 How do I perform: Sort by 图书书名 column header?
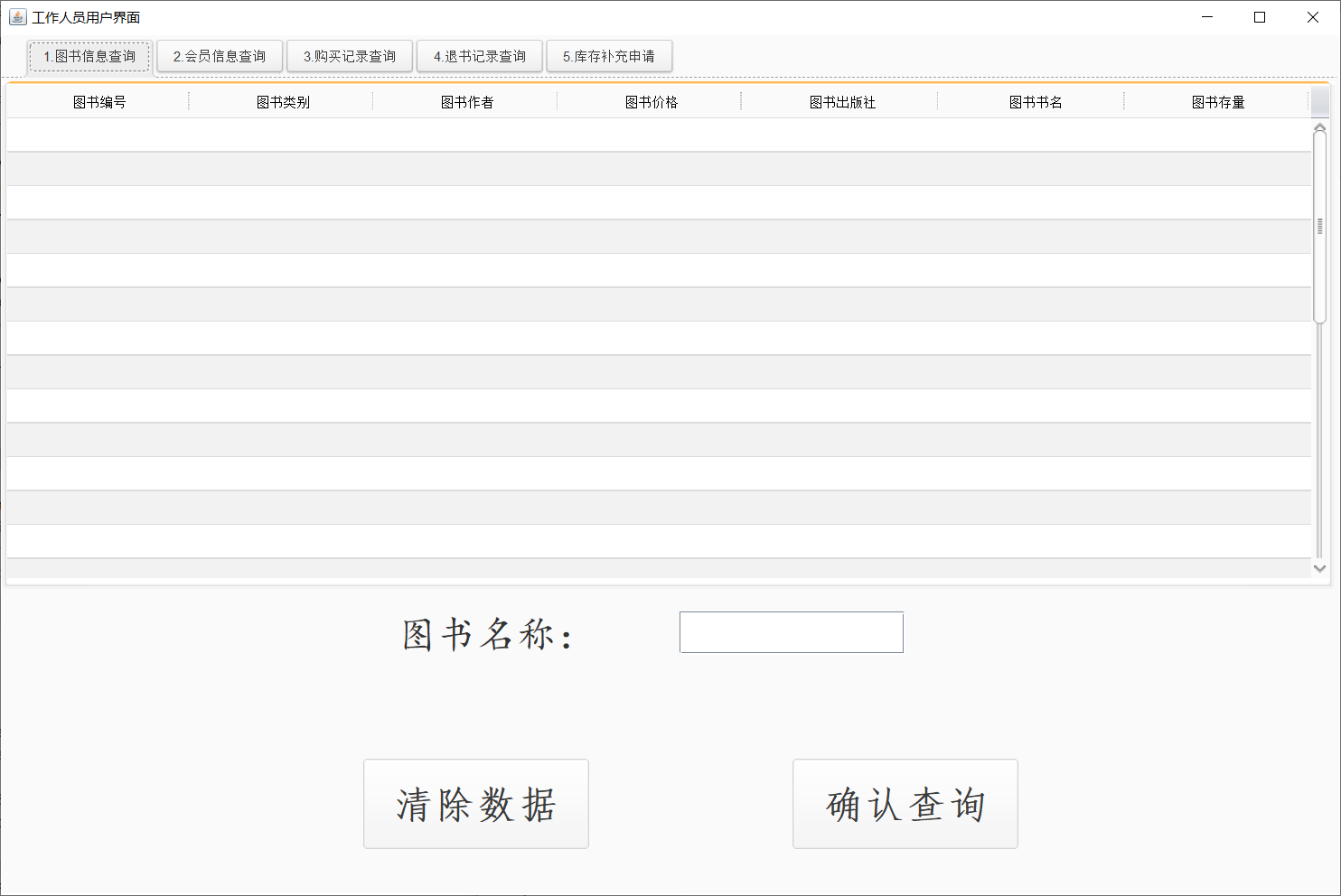tap(1033, 102)
